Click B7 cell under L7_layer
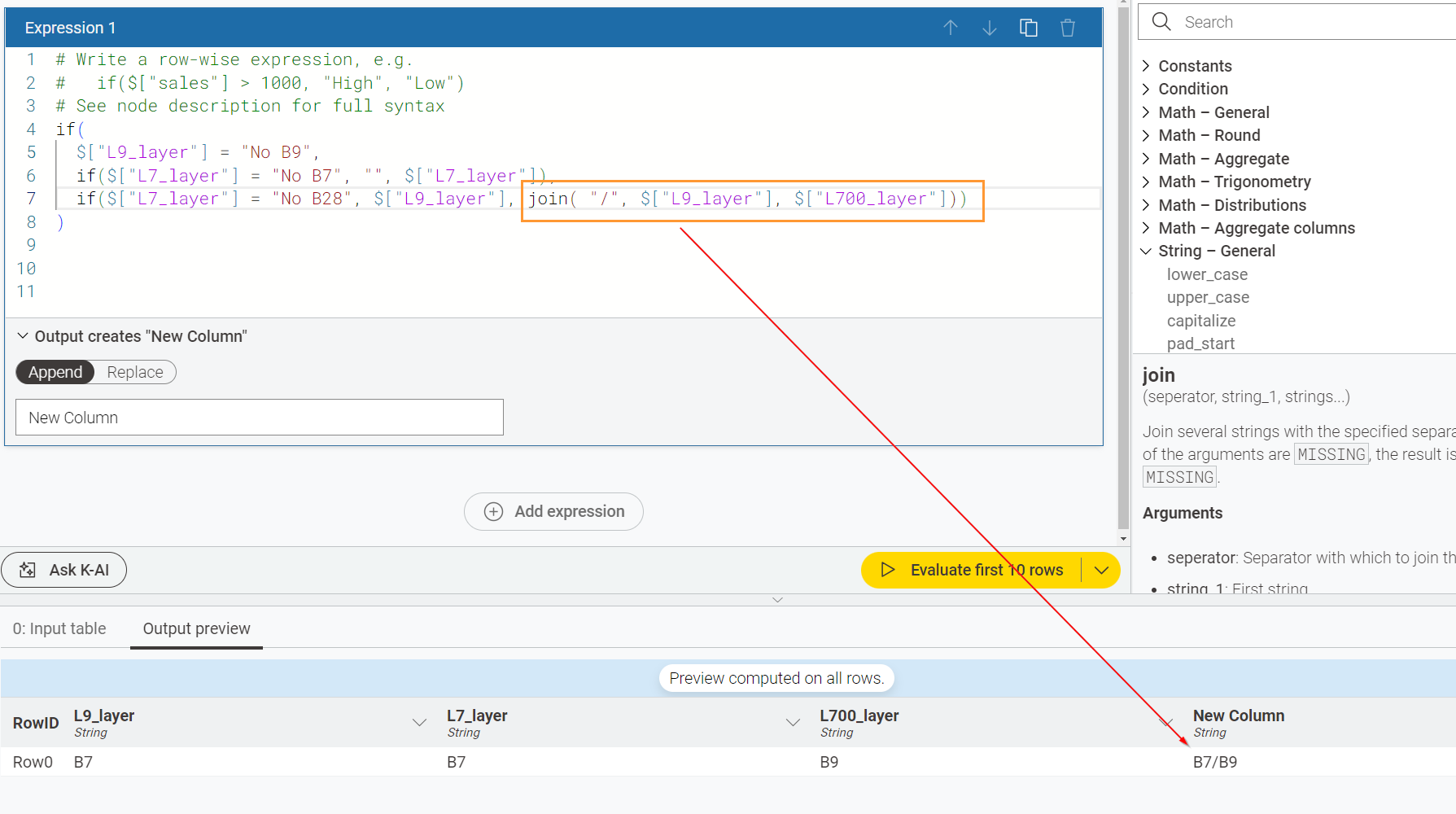Image resolution: width=1456 pixels, height=814 pixels. [x=456, y=762]
